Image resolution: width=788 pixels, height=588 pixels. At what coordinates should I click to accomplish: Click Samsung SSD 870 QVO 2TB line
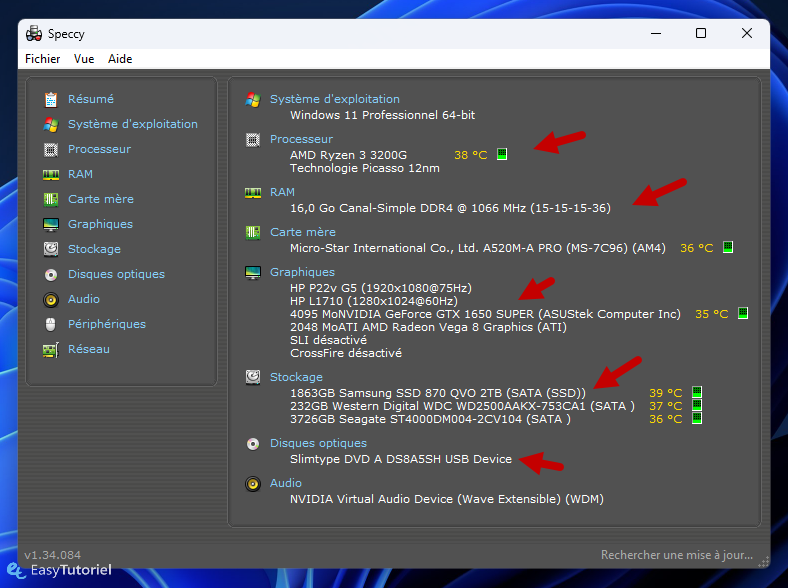tap(438, 393)
